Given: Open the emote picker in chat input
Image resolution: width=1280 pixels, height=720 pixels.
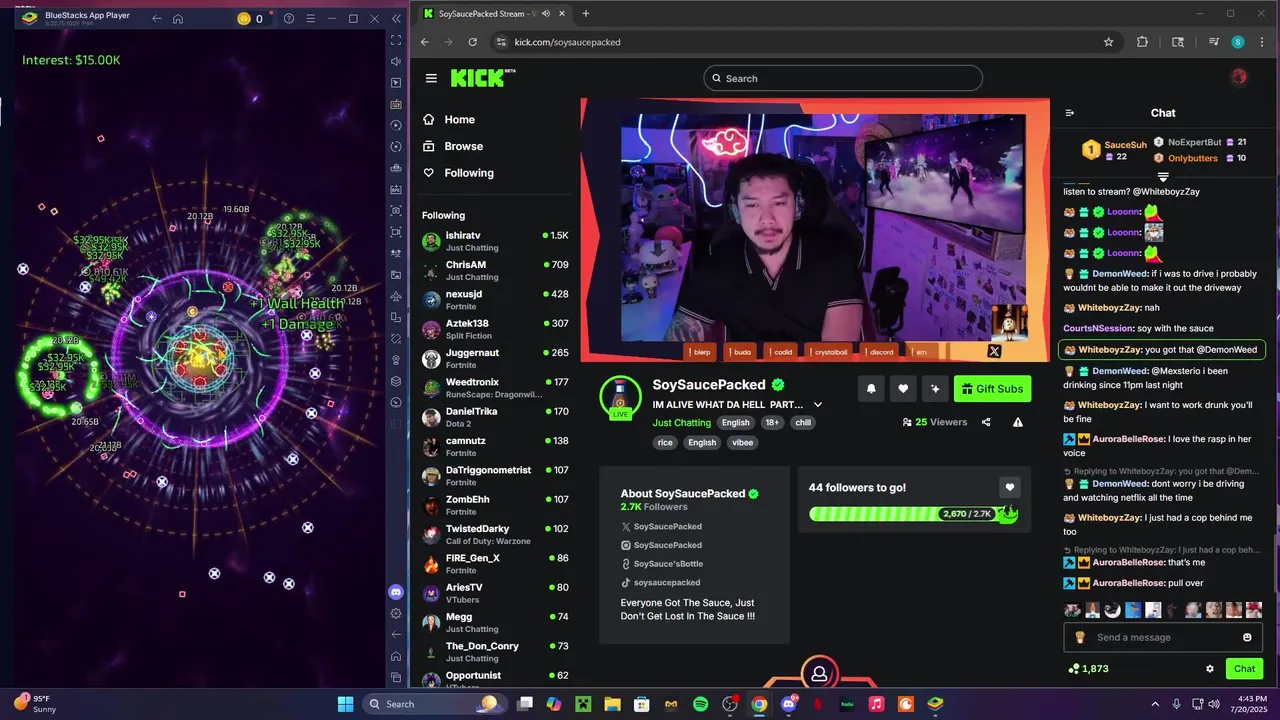Looking at the screenshot, I should [1247, 637].
